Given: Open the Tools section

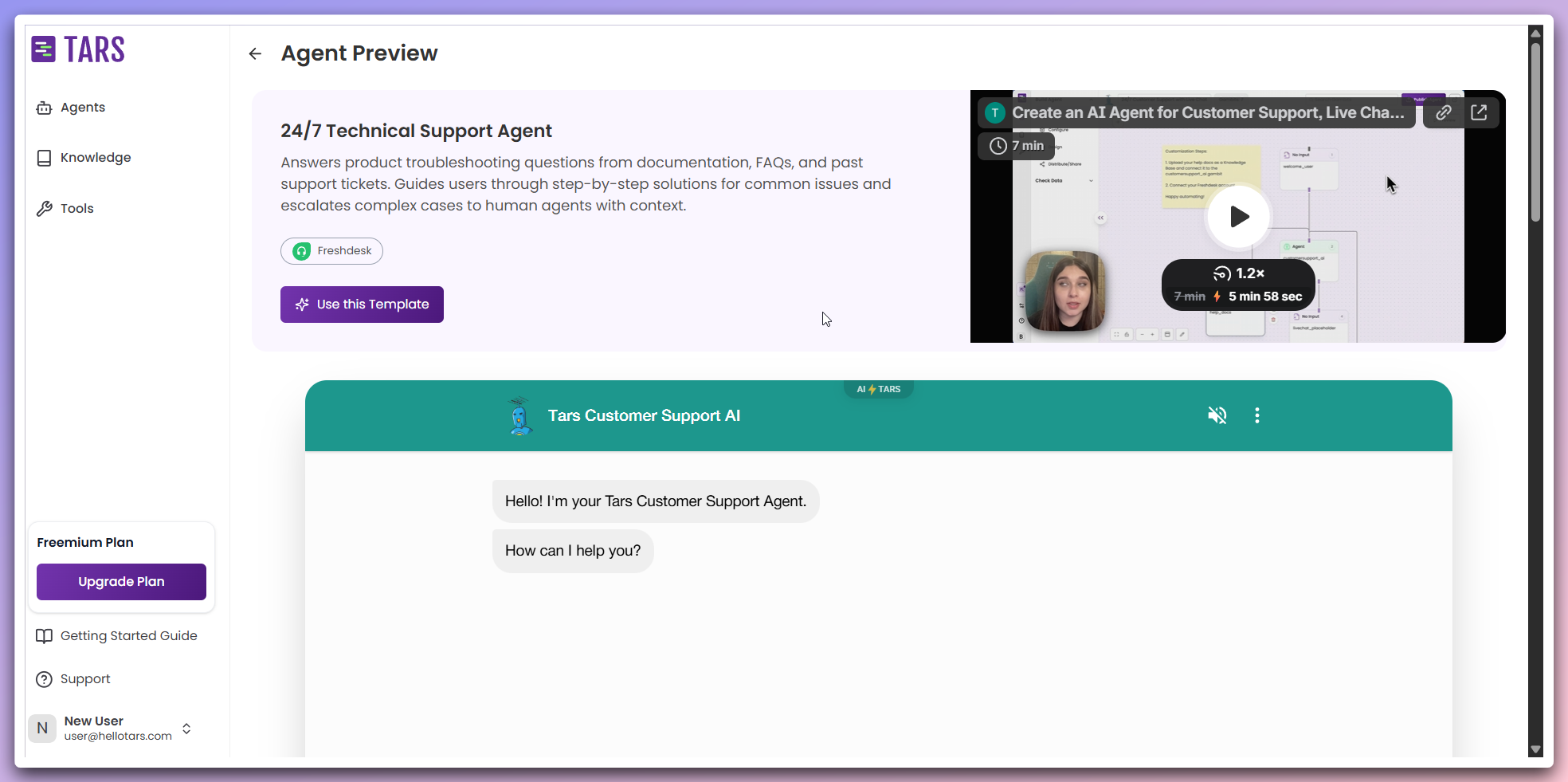Looking at the screenshot, I should click(65, 209).
